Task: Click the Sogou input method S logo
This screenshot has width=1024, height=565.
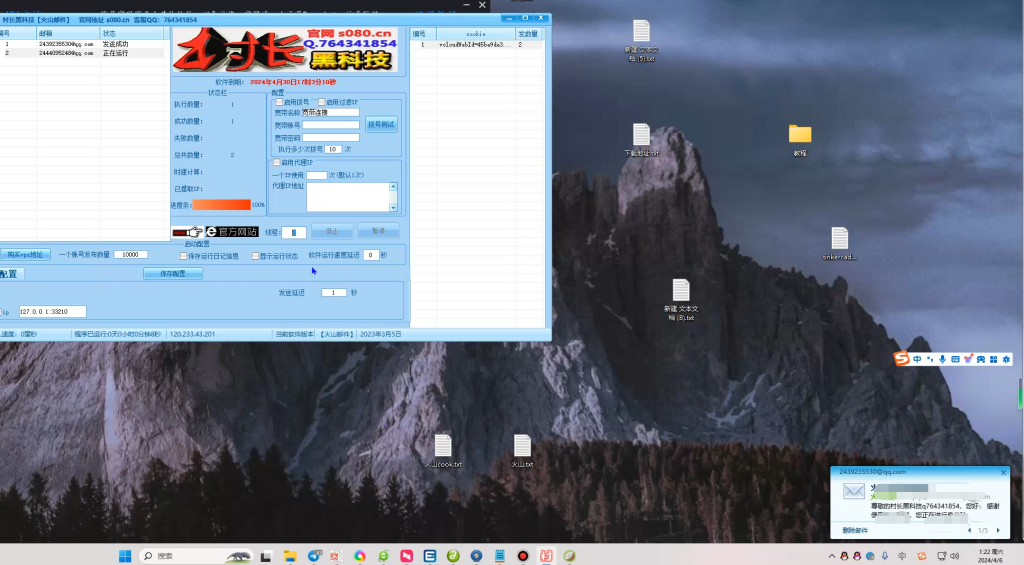Action: [901, 359]
